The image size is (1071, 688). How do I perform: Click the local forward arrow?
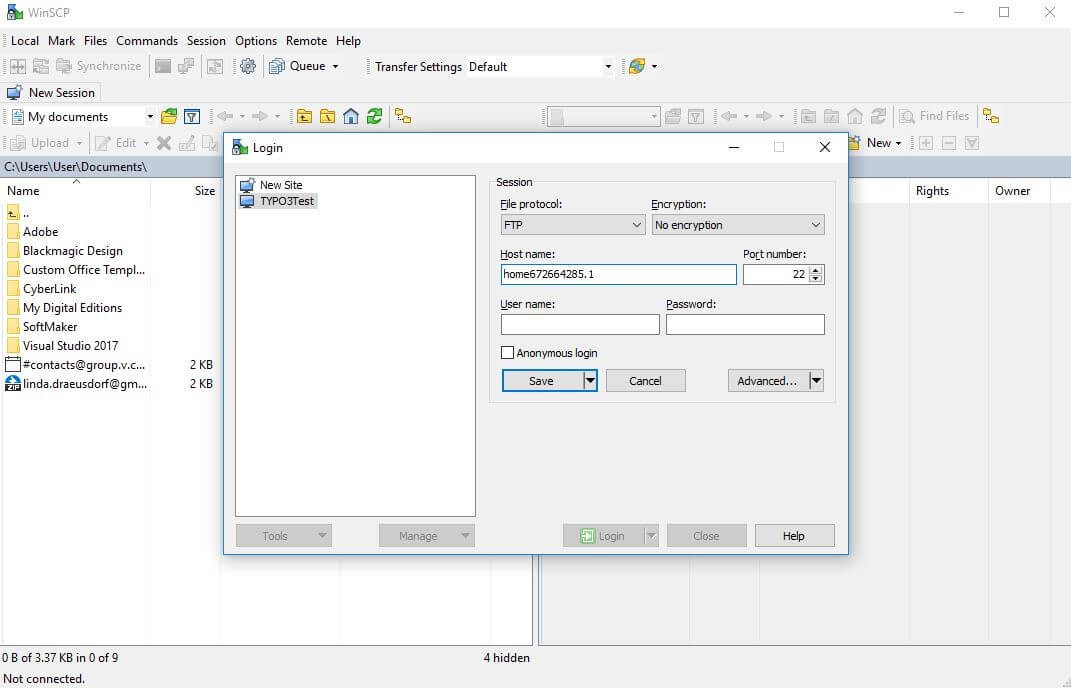pyautogui.click(x=260, y=117)
